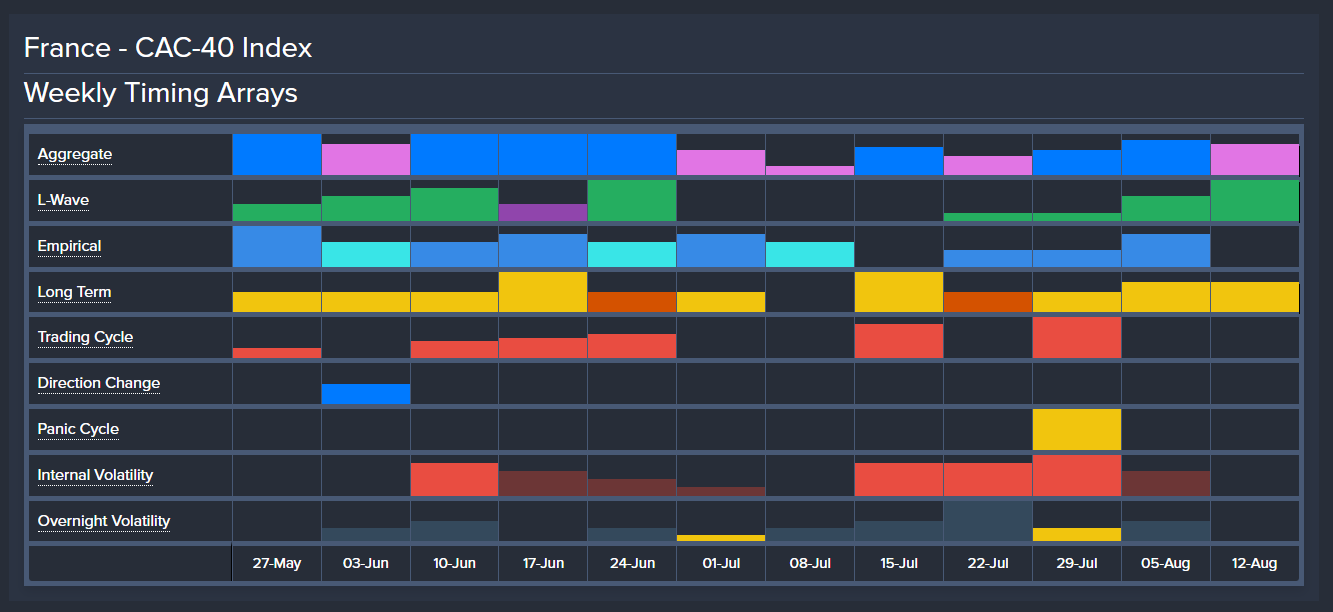Screen dimensions: 1333x612
Task: Click the 08-Jul date column label
Action: (x=810, y=563)
